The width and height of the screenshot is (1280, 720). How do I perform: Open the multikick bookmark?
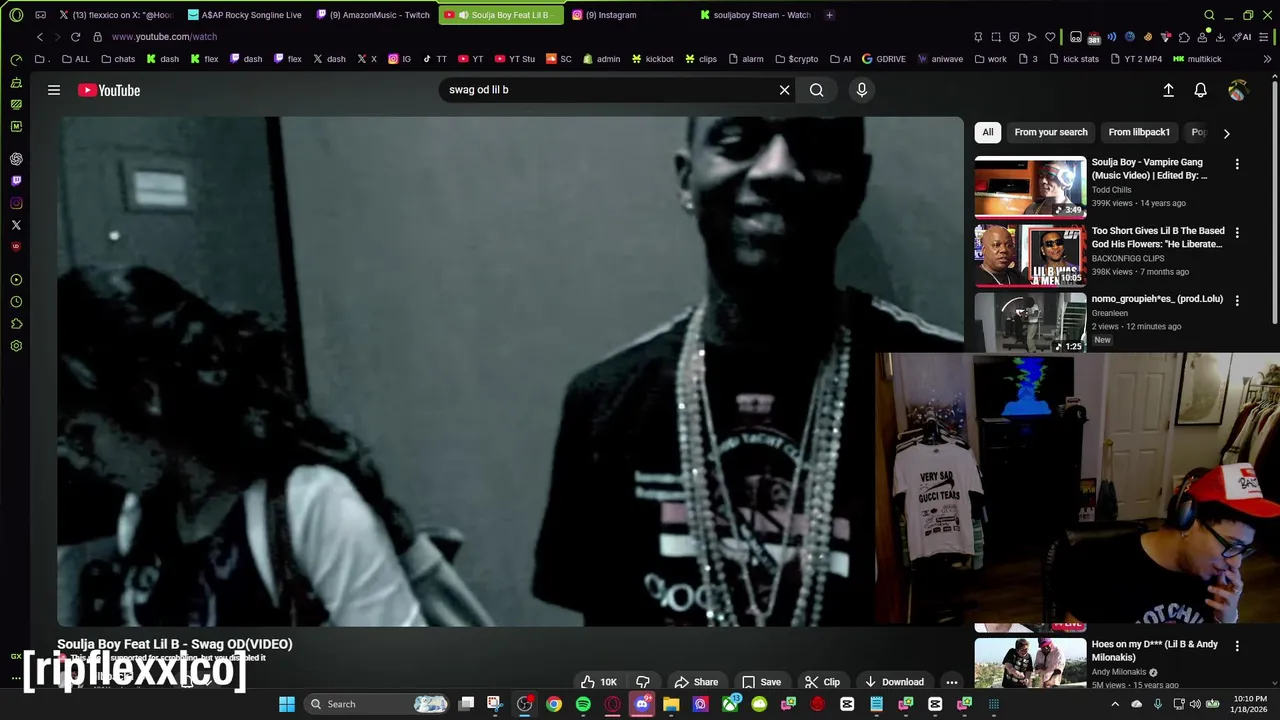1197,59
